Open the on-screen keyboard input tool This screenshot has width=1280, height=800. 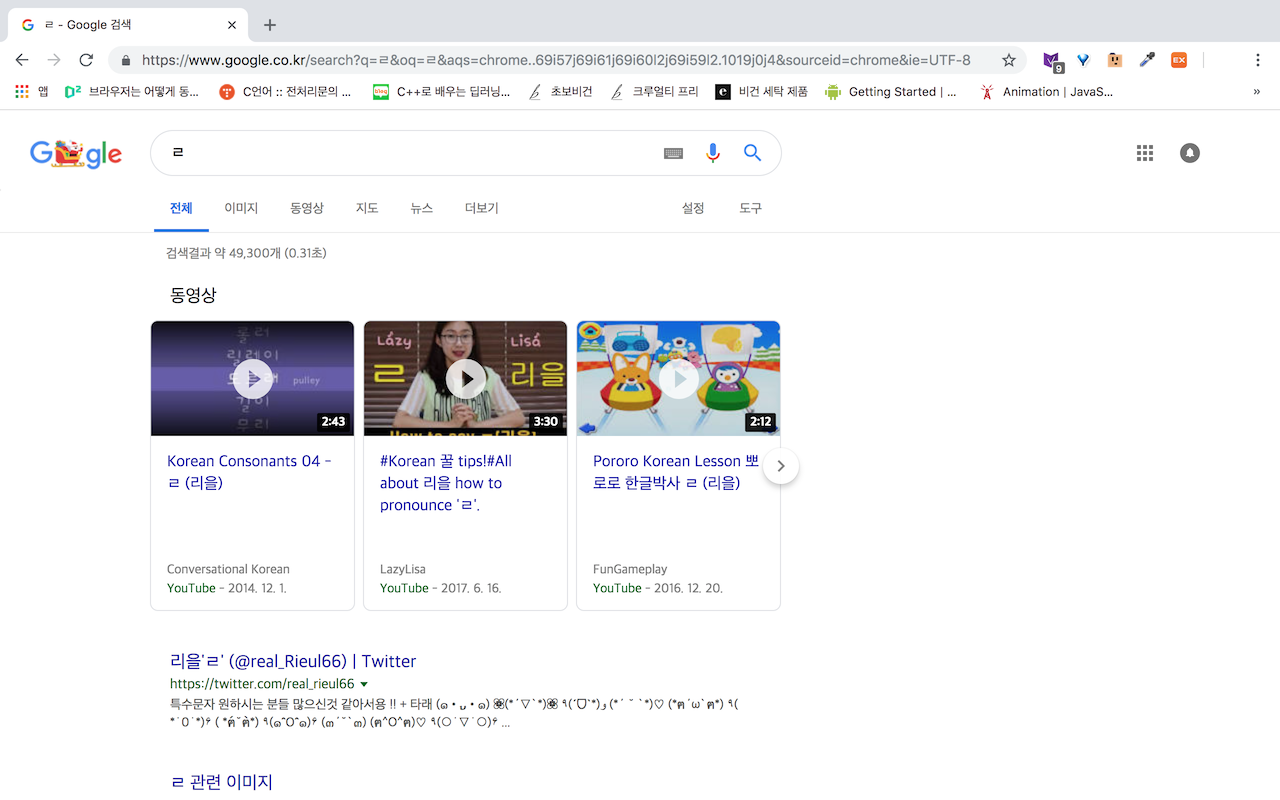click(x=673, y=153)
